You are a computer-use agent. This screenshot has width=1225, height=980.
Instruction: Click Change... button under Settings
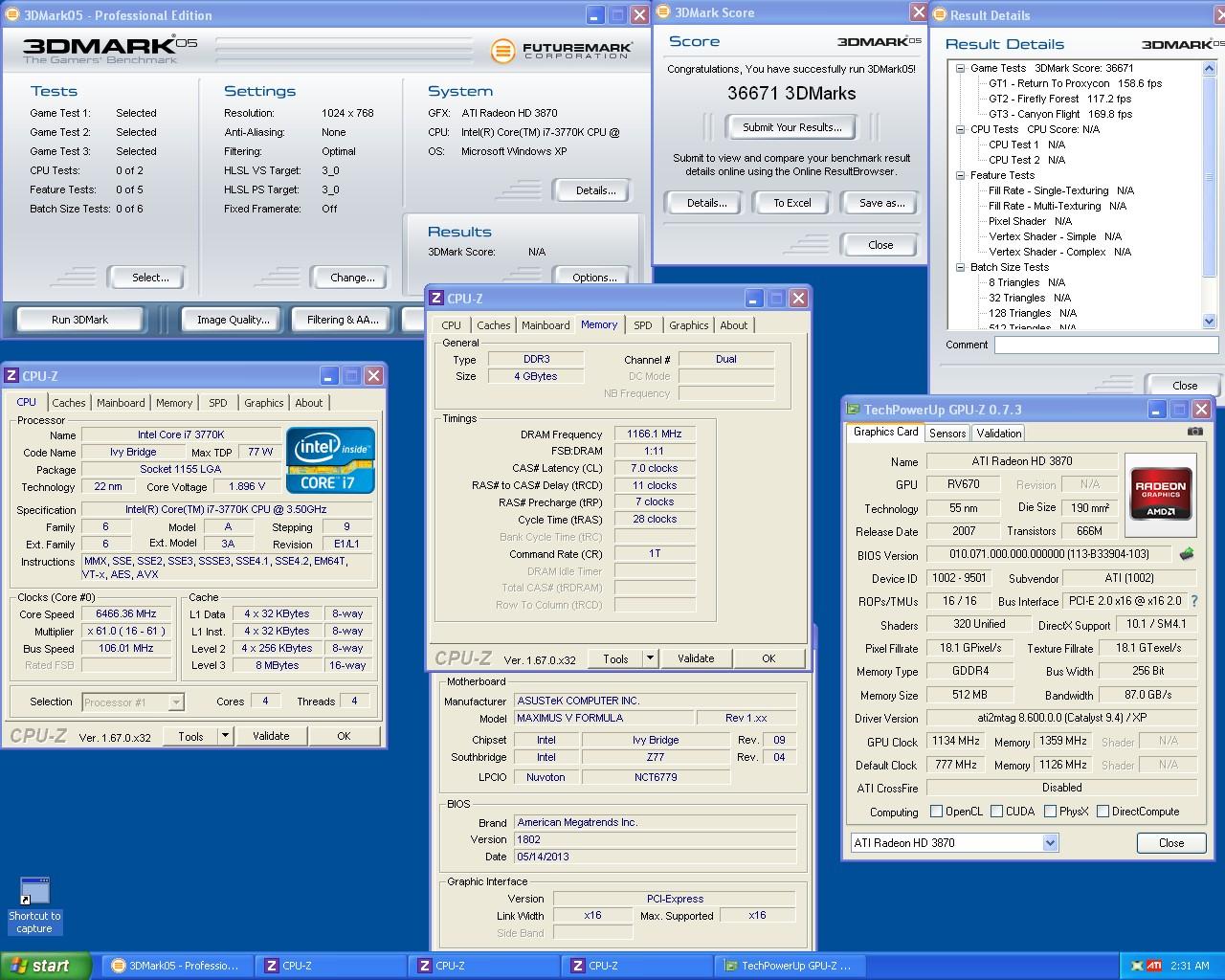[352, 278]
